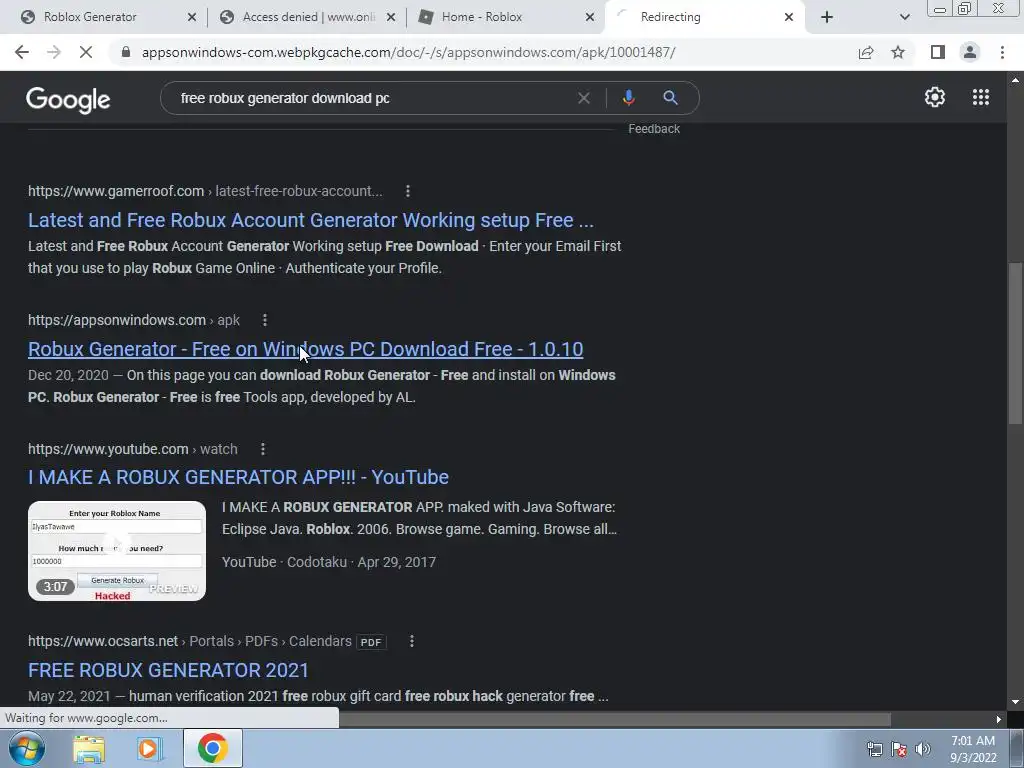Screen dimensions: 1024x768
Task: Open options for the appsonwindows.com result
Action: [x=264, y=320]
